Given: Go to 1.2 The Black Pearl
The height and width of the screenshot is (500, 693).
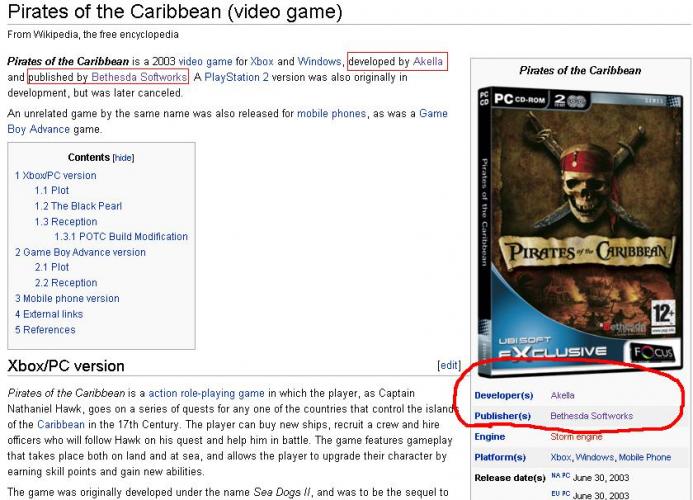Looking at the screenshot, I should [78, 206].
